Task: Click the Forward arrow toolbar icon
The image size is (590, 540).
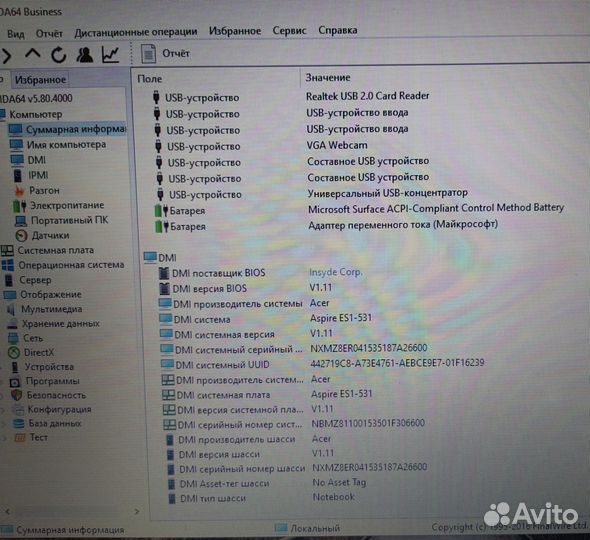Action: [x=6, y=56]
